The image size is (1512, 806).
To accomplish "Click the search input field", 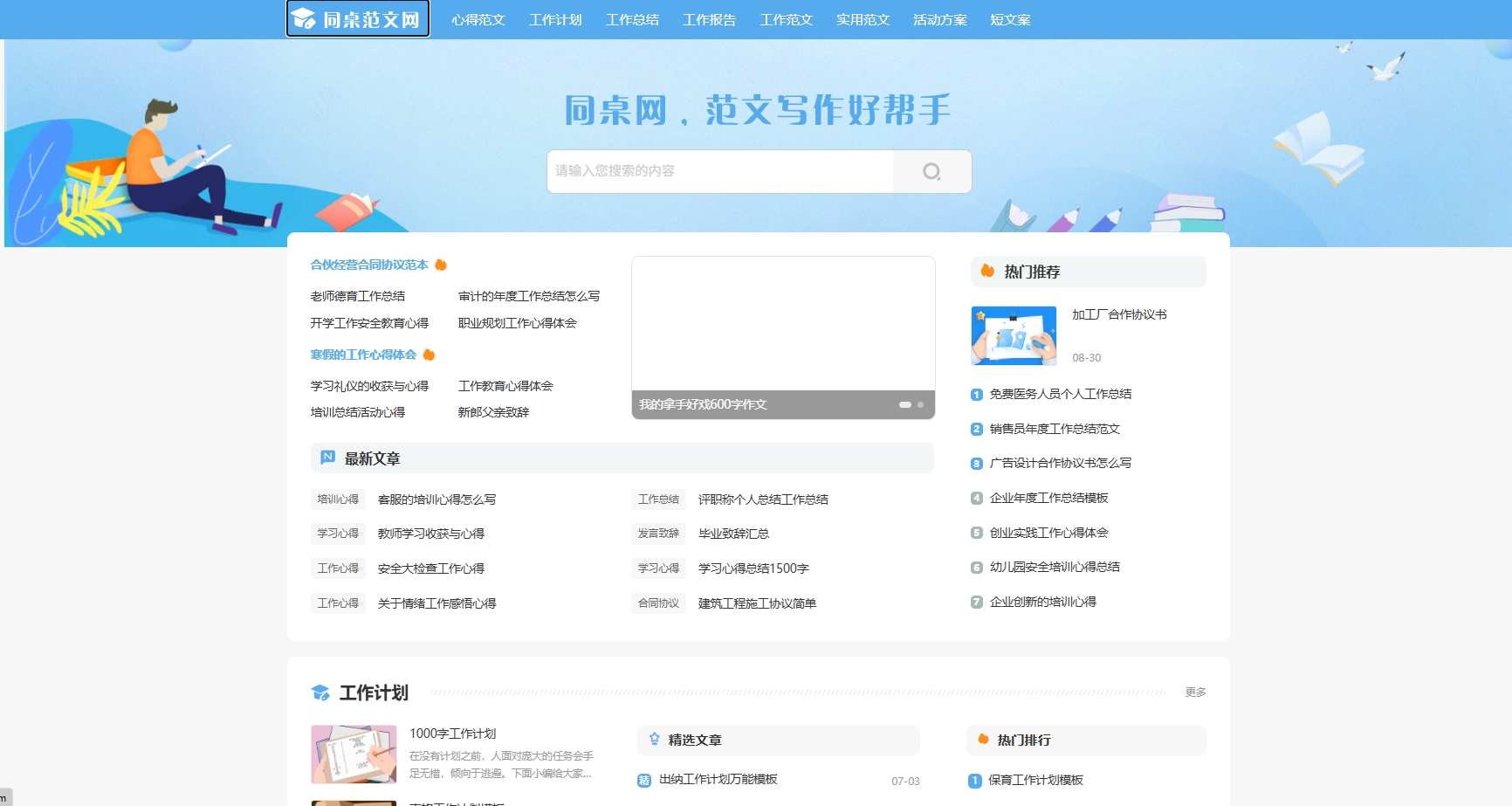I will tap(719, 171).
